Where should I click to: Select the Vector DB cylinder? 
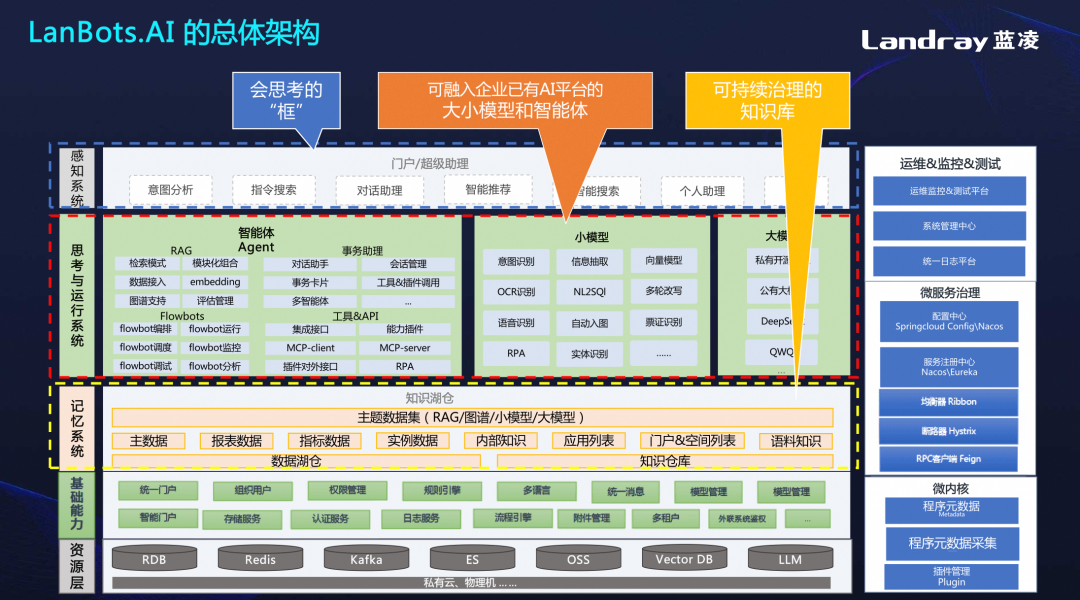[684, 559]
